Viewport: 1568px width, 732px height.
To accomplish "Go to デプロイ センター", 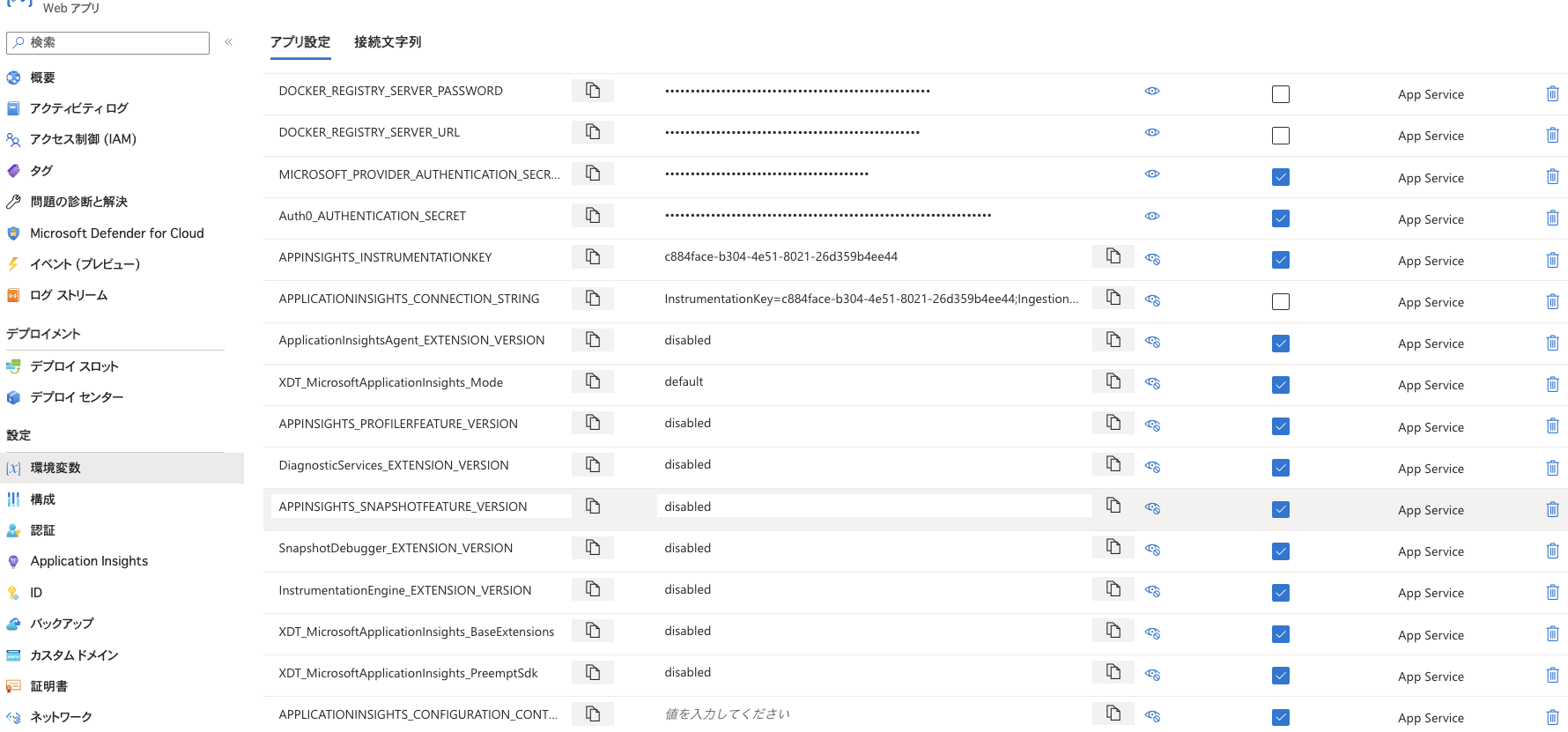I will tap(77, 397).
